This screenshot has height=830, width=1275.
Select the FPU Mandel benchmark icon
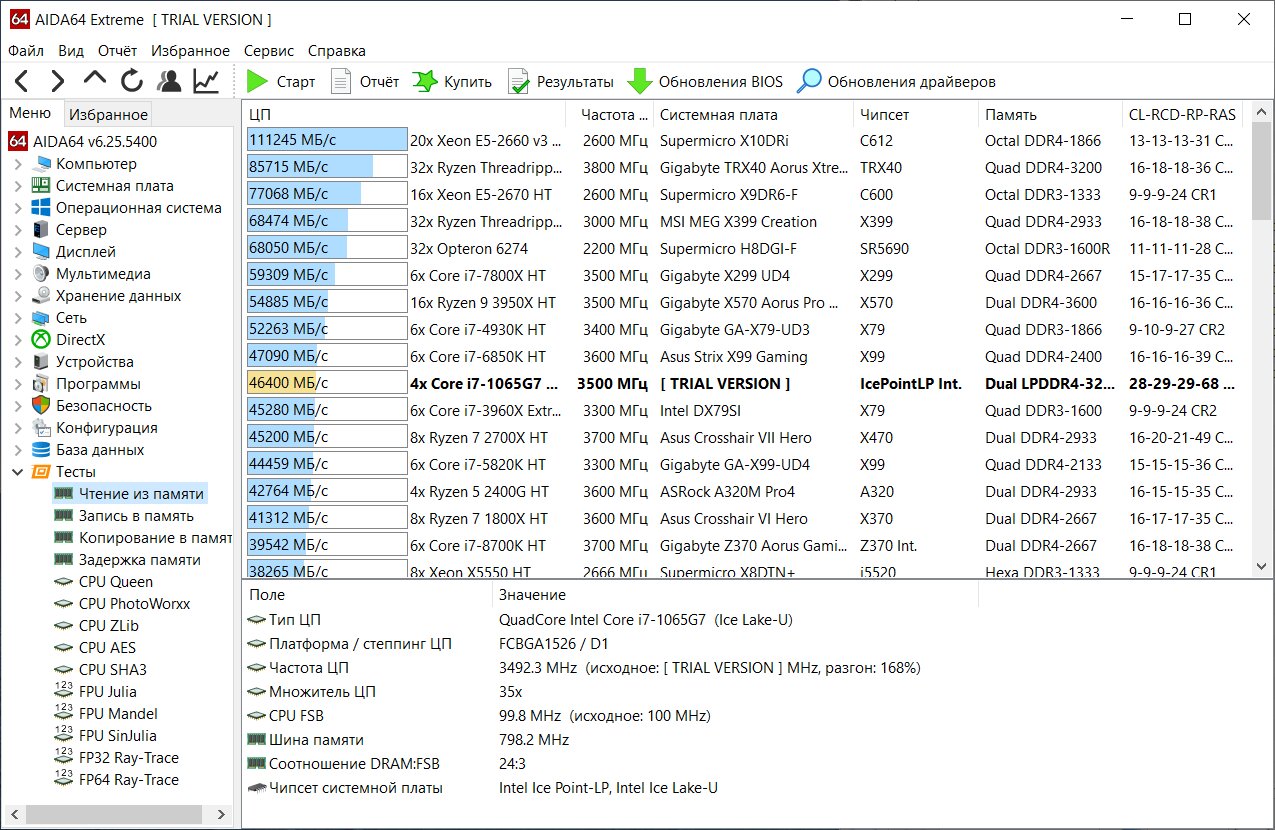click(x=64, y=714)
